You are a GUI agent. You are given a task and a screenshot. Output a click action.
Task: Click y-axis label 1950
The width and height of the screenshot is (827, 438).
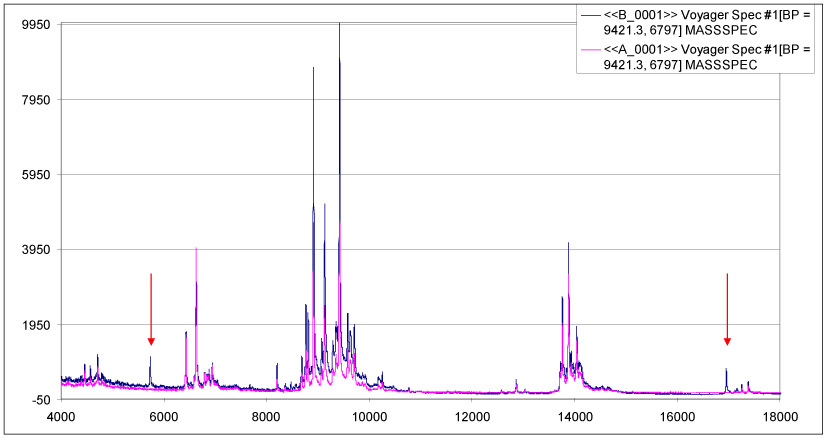[36, 325]
